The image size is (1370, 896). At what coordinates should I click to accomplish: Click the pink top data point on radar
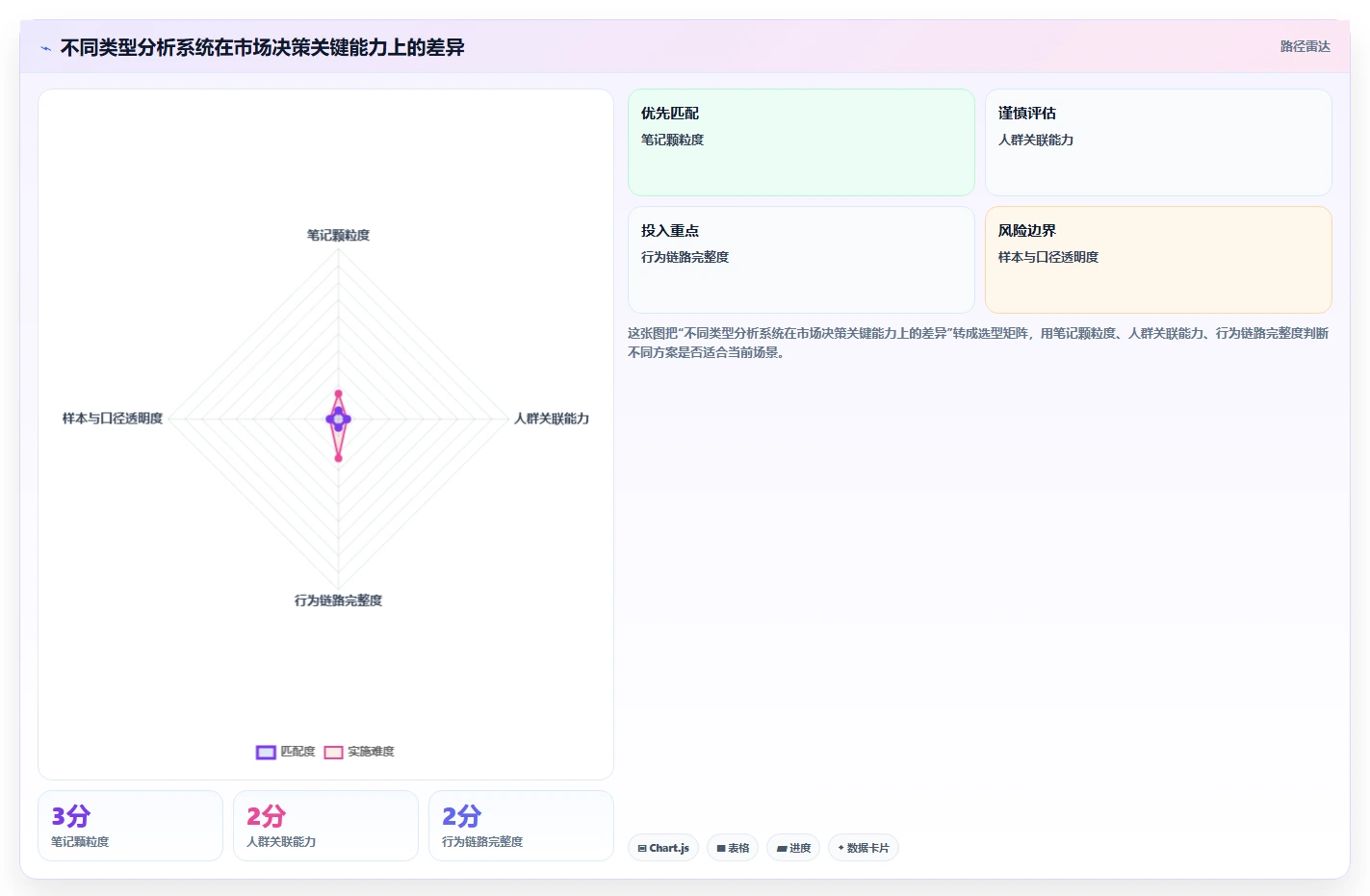[338, 394]
